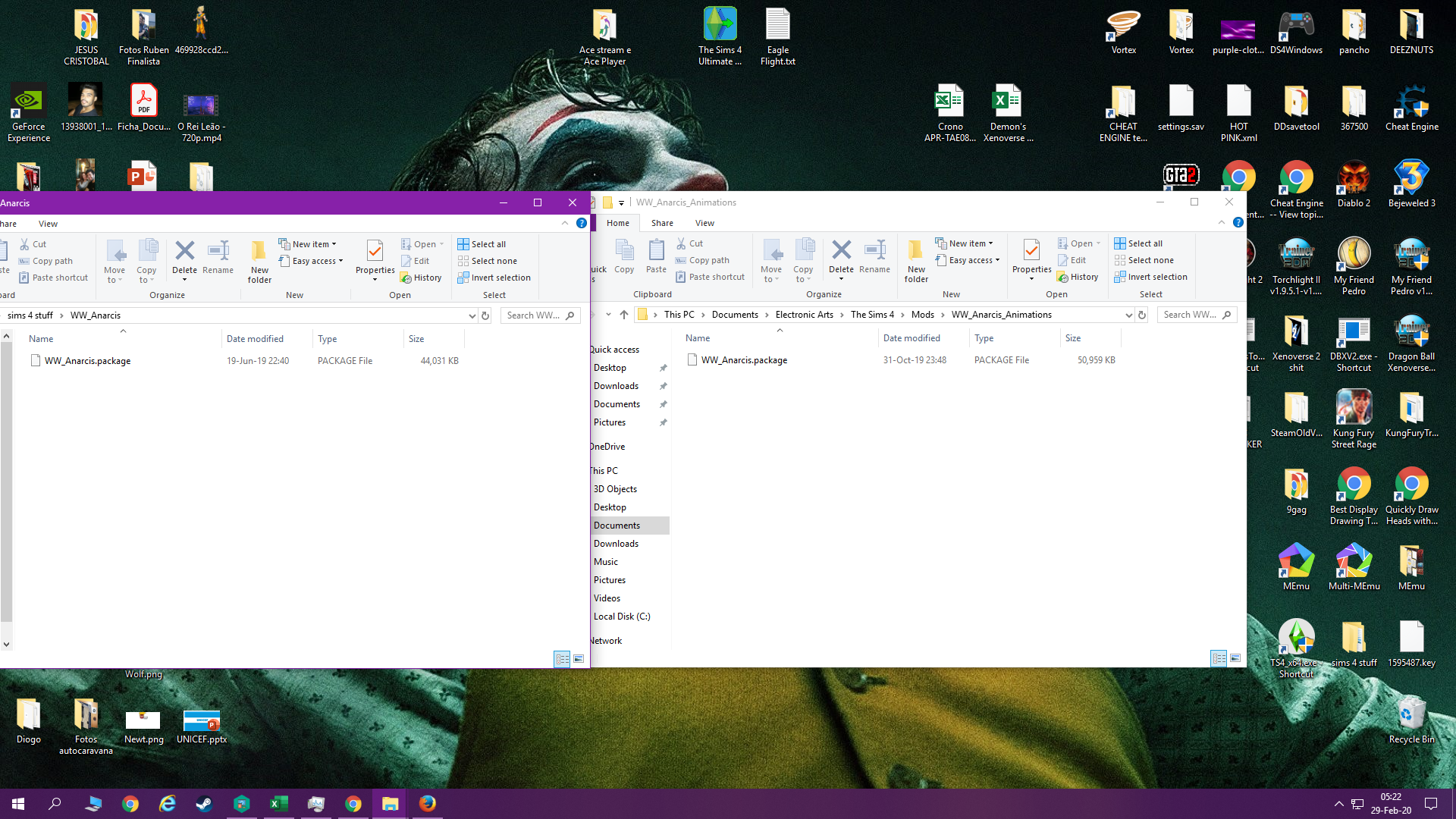Click Copy in WW_Anarcis_Animations clipboard group
The height and width of the screenshot is (819, 1456).
[x=624, y=256]
